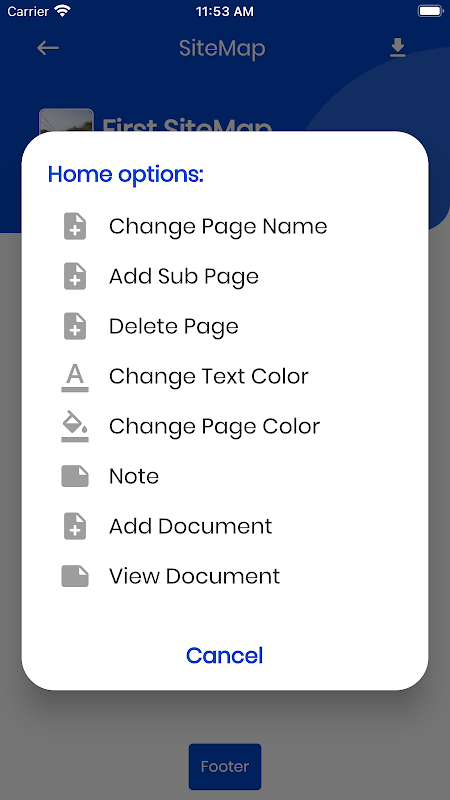
Task: Click the icon beside Add Document
Action: click(x=75, y=526)
